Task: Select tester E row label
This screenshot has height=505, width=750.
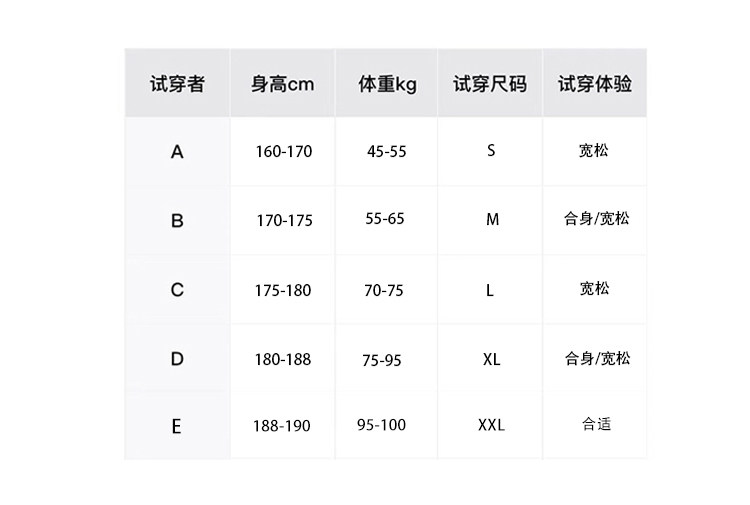Action: coord(177,426)
